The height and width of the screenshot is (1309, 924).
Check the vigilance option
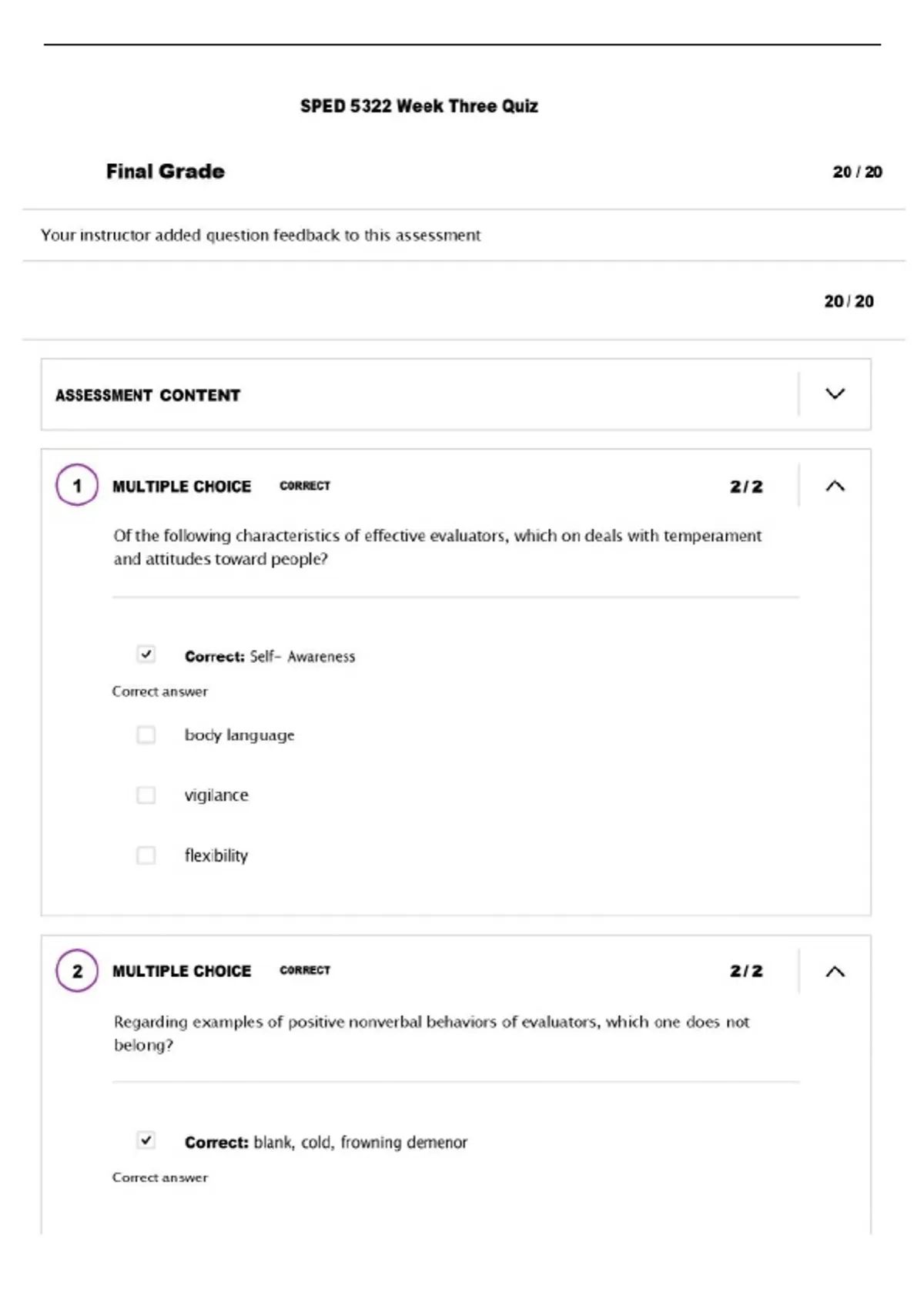coord(146,795)
